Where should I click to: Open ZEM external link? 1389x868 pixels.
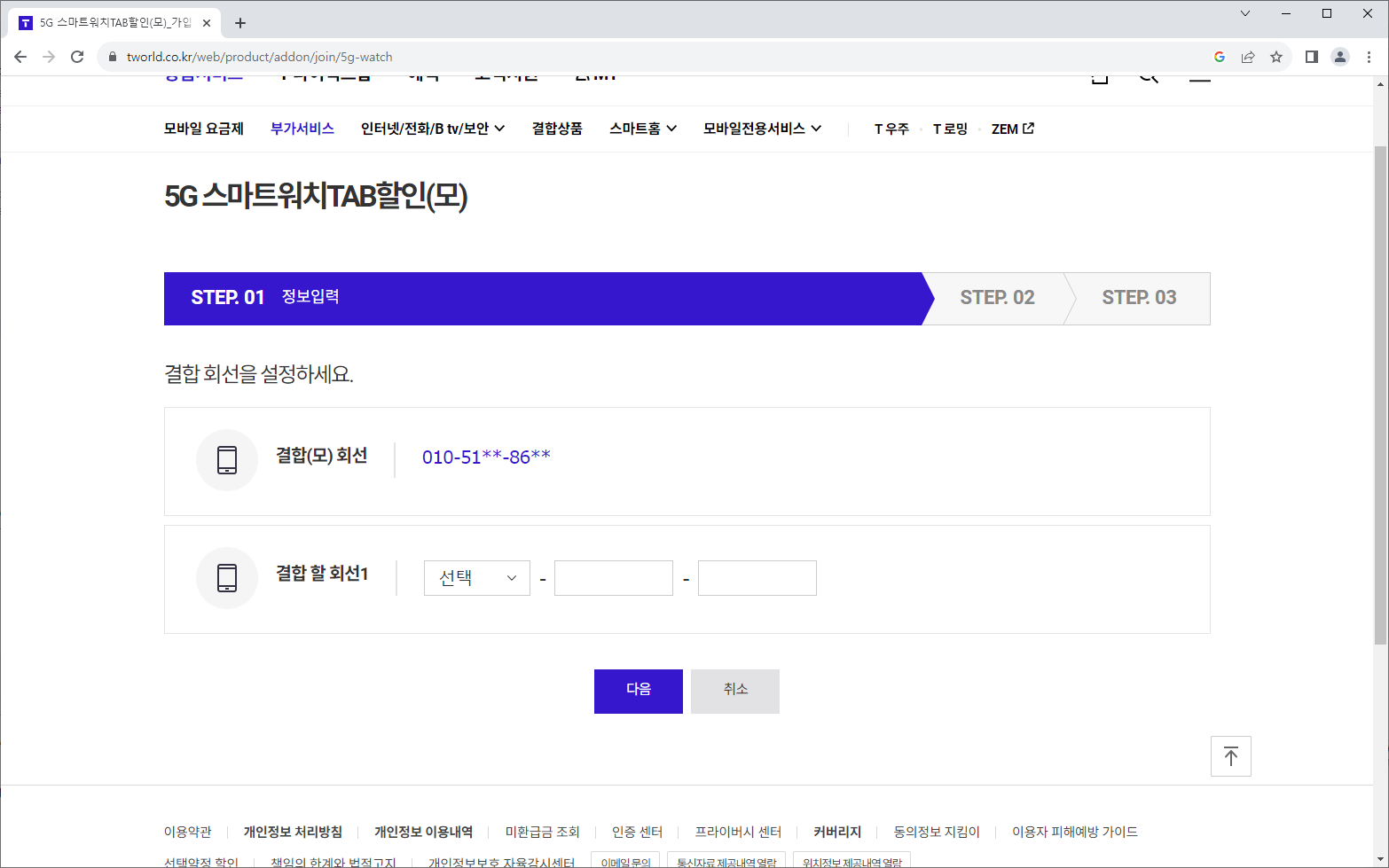1013,129
